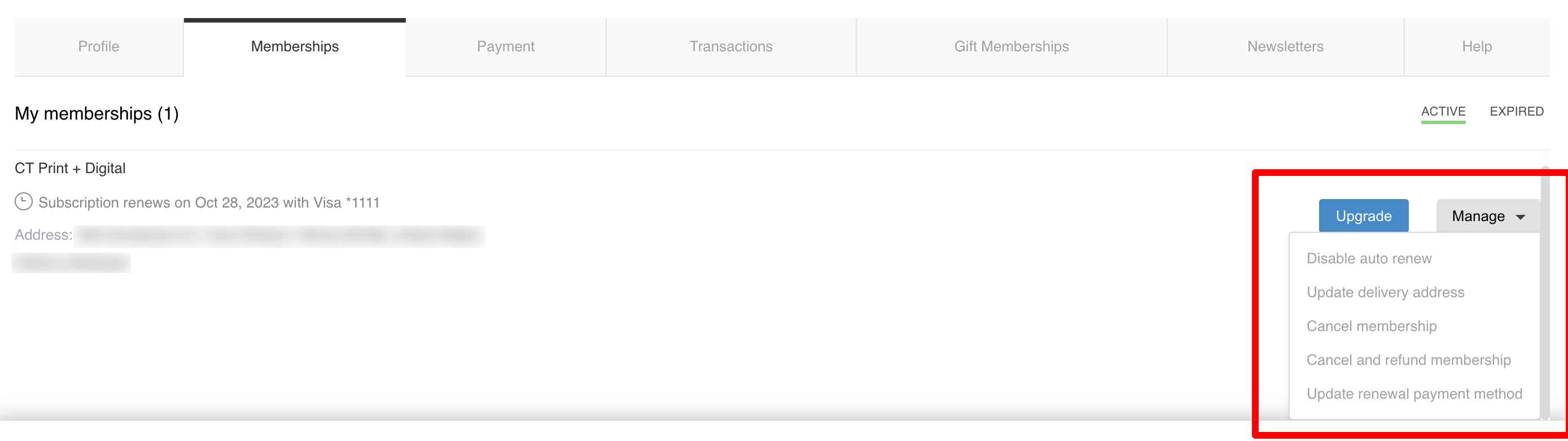Open the Help tab
Screen dimensions: 1568x441
(x=1476, y=47)
